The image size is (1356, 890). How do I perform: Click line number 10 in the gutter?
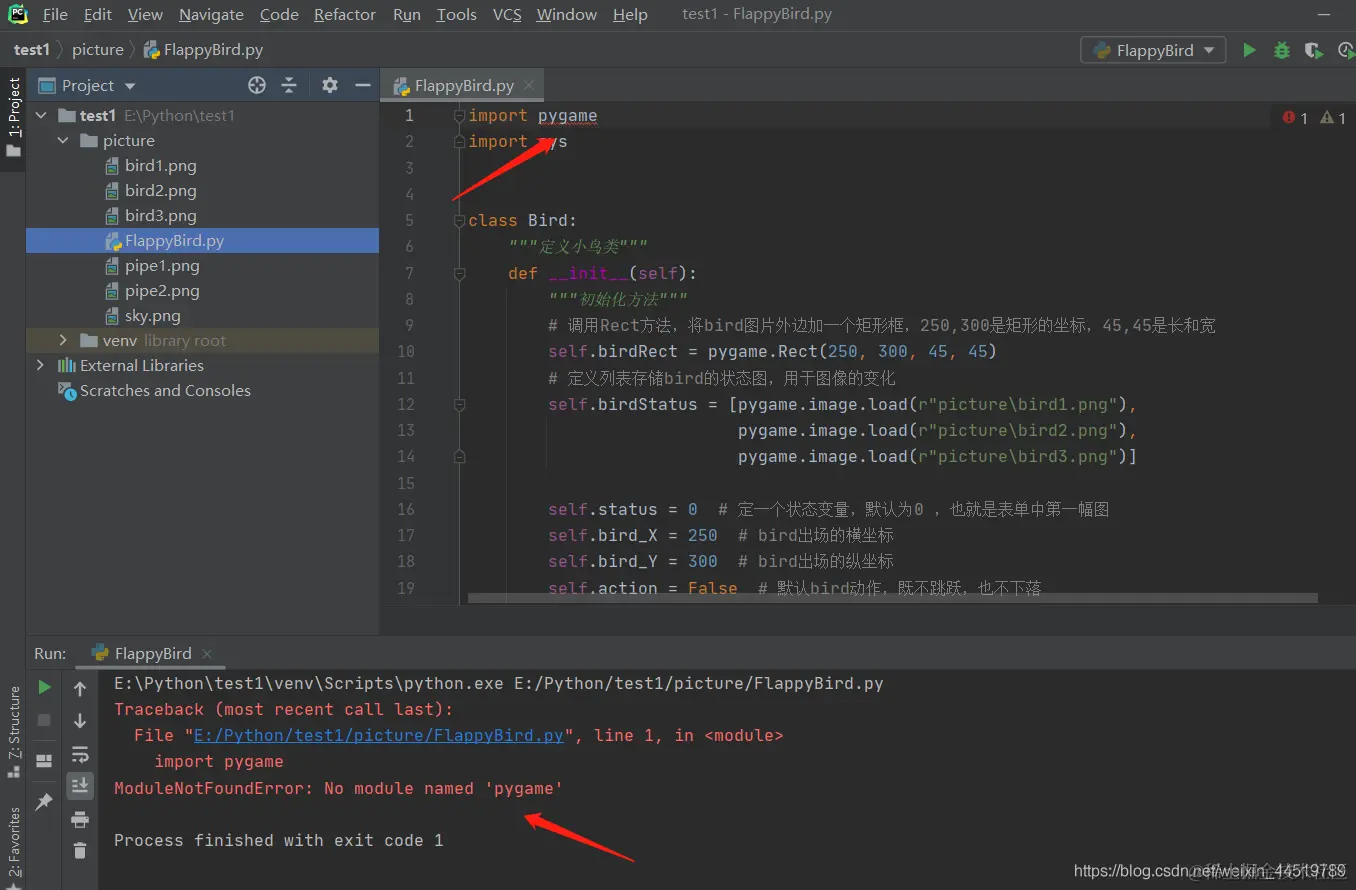(x=405, y=352)
